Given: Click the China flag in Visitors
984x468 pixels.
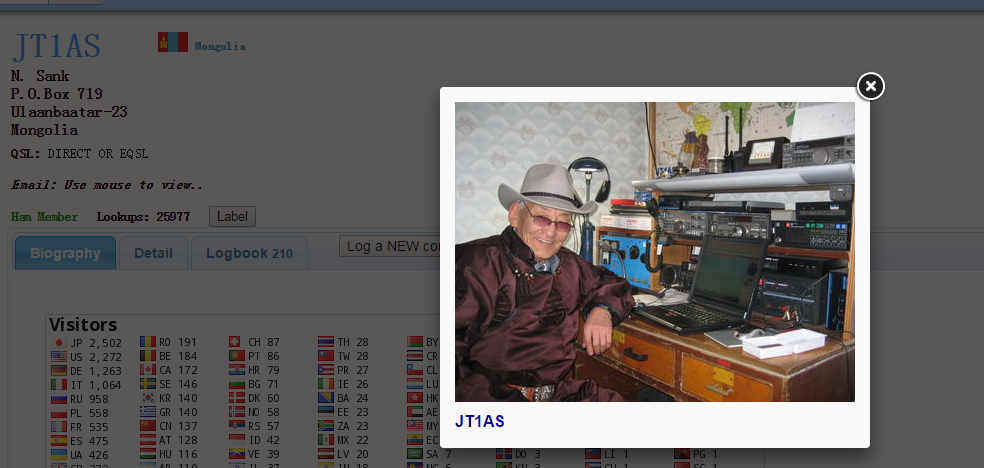Looking at the screenshot, I should coord(147,426).
